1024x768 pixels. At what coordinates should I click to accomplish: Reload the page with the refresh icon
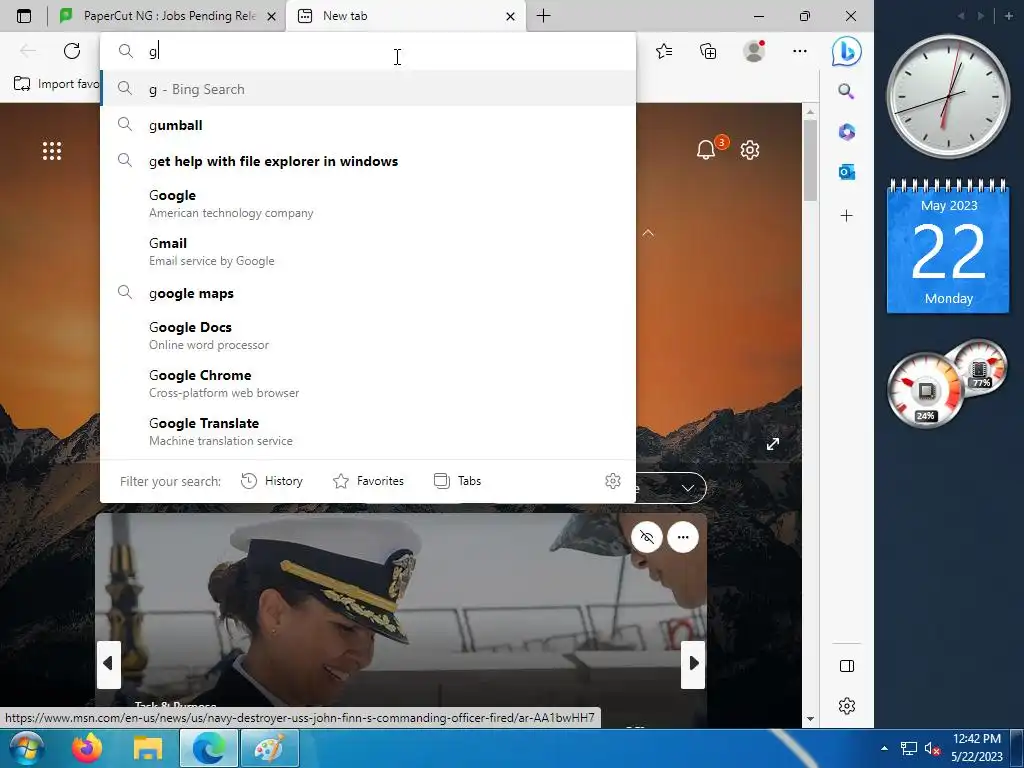click(72, 51)
